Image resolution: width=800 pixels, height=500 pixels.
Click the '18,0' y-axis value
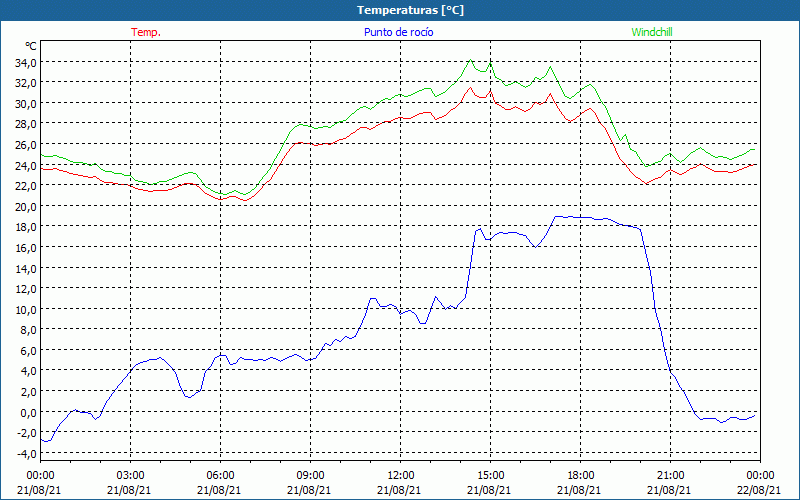tap(26, 227)
